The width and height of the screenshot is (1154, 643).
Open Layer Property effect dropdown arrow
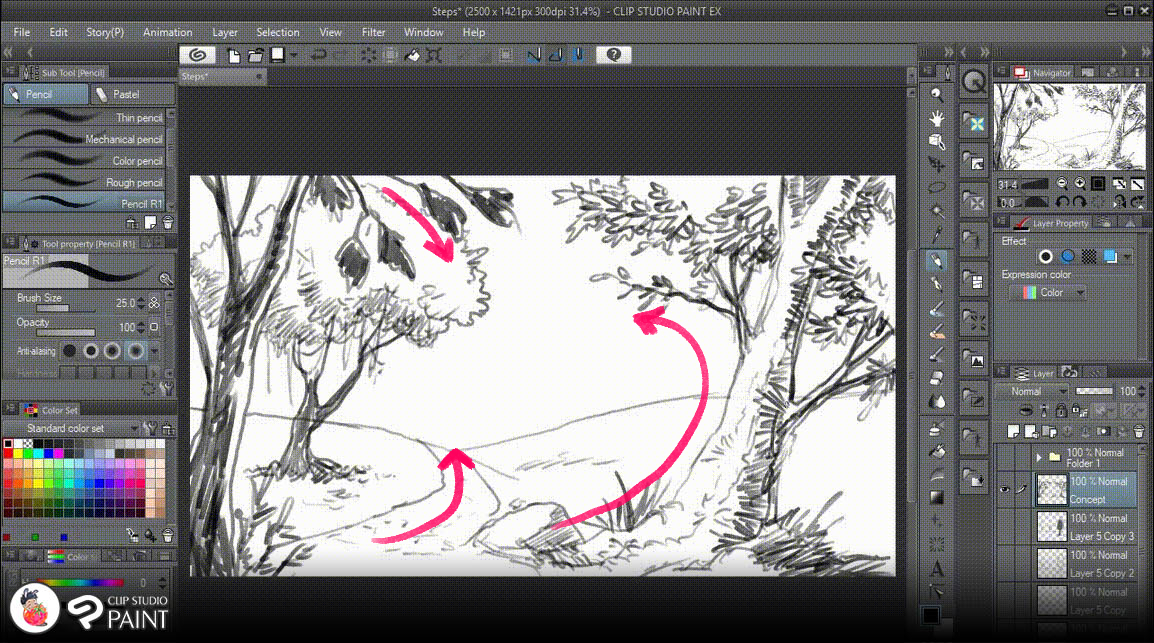(1128, 256)
